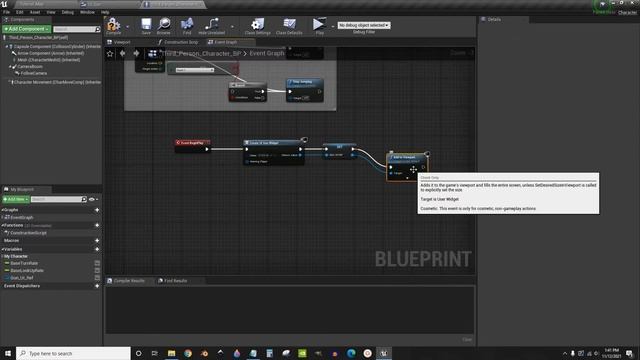Add a new function with Functions plus

[x=97, y=225]
